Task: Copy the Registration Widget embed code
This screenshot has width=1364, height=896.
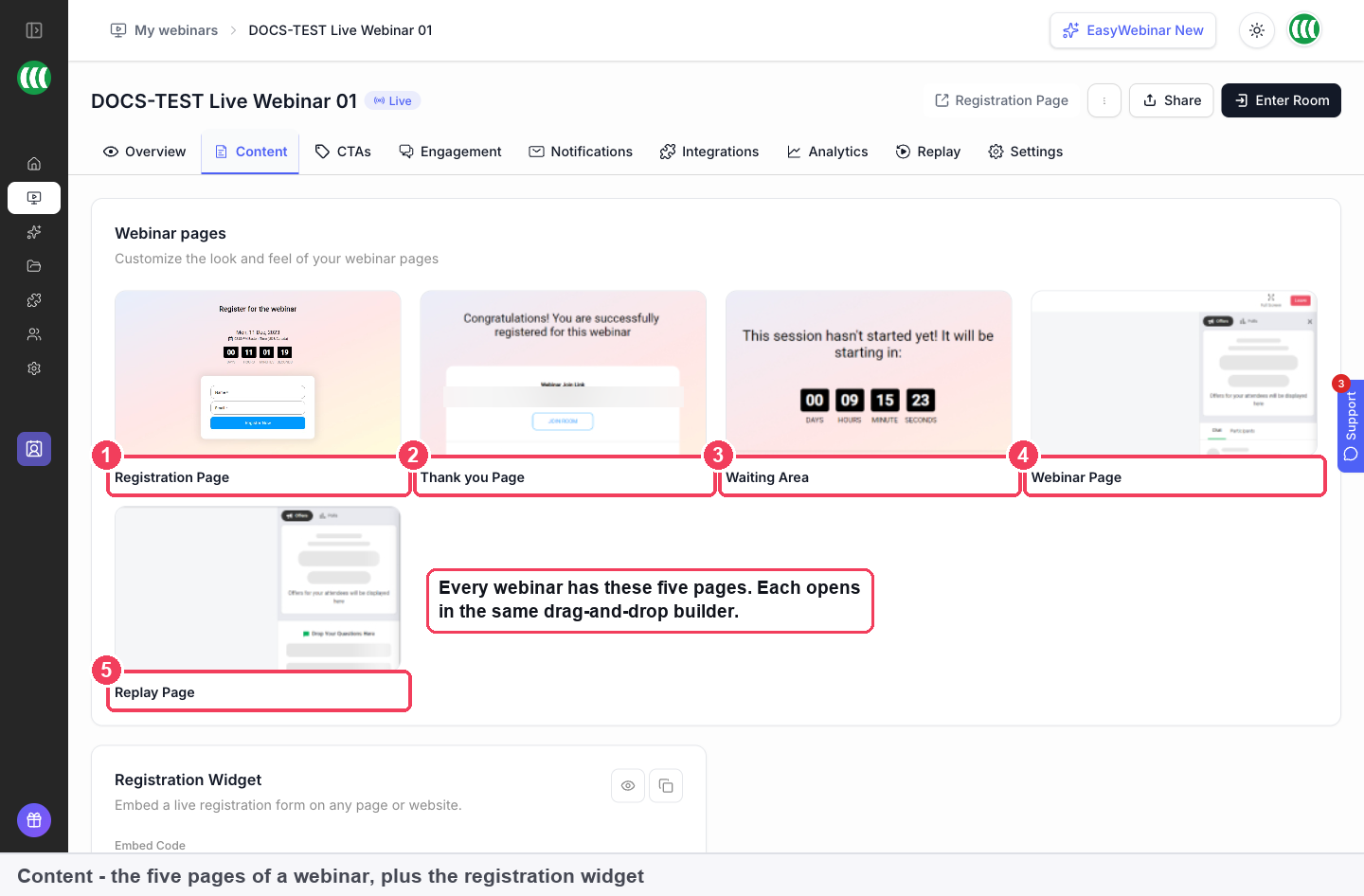Action: (666, 785)
